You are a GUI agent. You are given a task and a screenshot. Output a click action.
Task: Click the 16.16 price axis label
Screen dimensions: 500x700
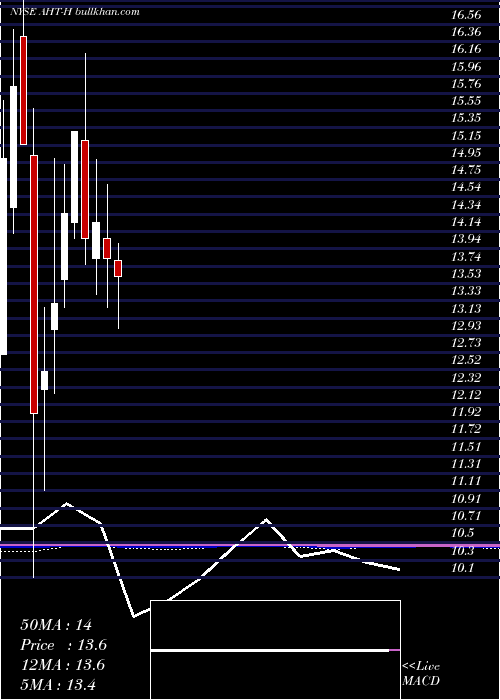click(x=466, y=49)
